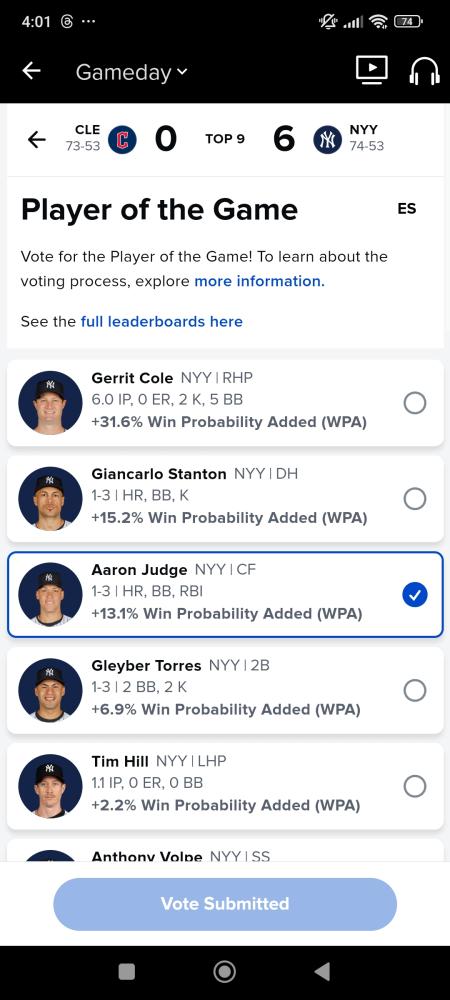Tap the Android recent apps square button
The width and height of the screenshot is (450, 1000).
(x=127, y=971)
